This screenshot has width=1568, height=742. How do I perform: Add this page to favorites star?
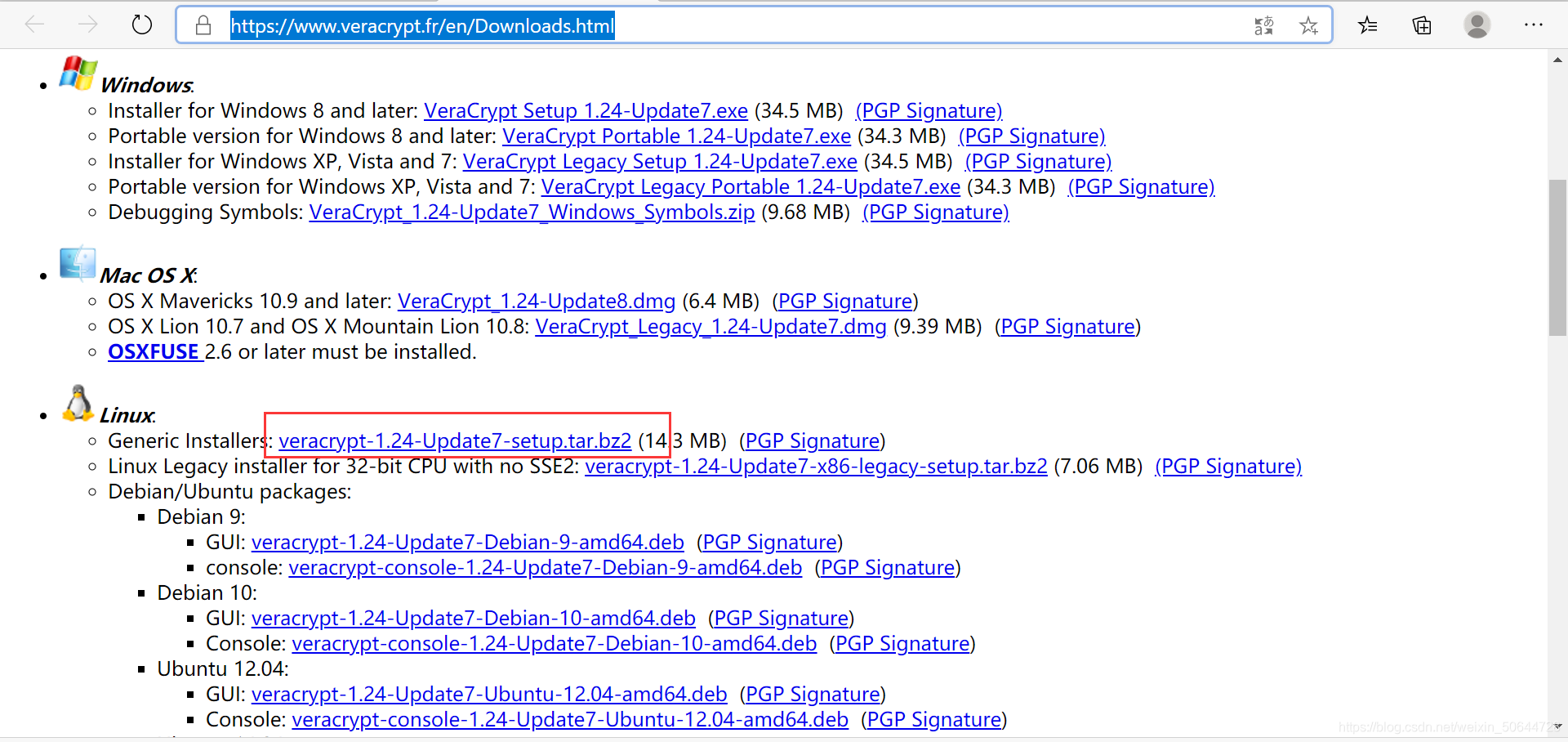pos(1308,26)
